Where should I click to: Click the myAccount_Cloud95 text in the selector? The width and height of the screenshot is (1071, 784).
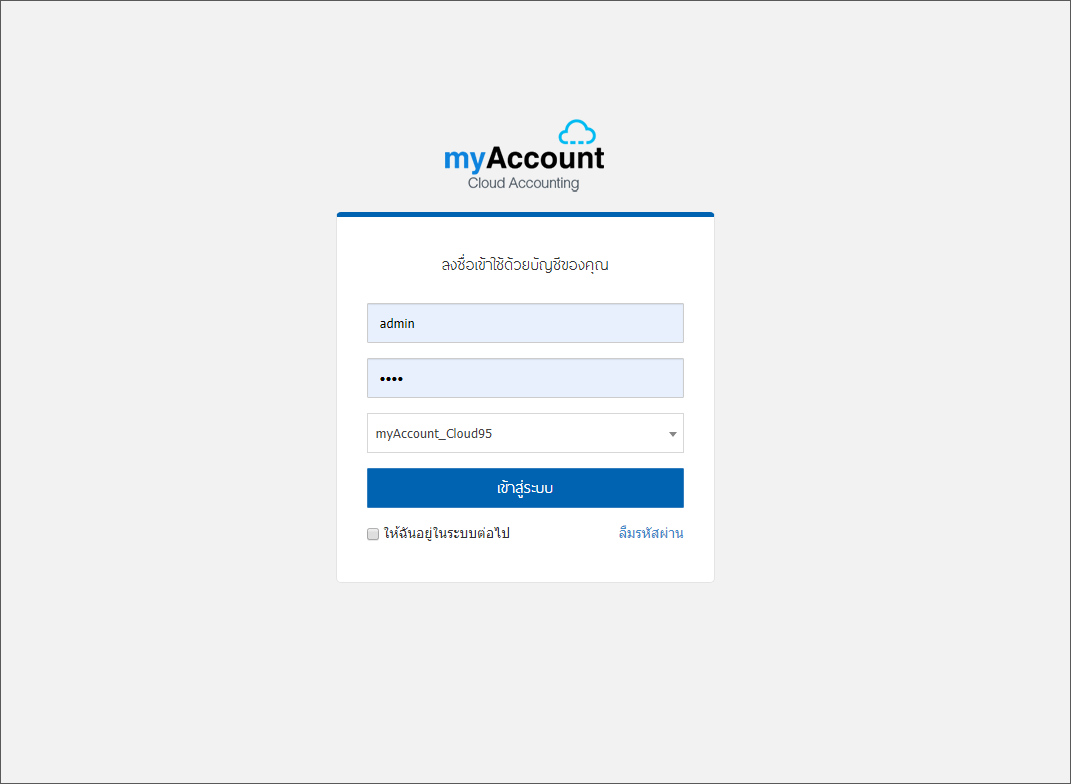point(434,434)
